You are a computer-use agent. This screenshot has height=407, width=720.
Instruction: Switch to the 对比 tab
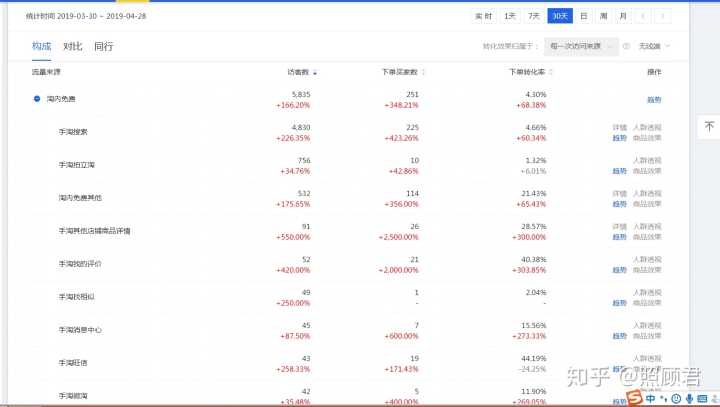coord(72,46)
